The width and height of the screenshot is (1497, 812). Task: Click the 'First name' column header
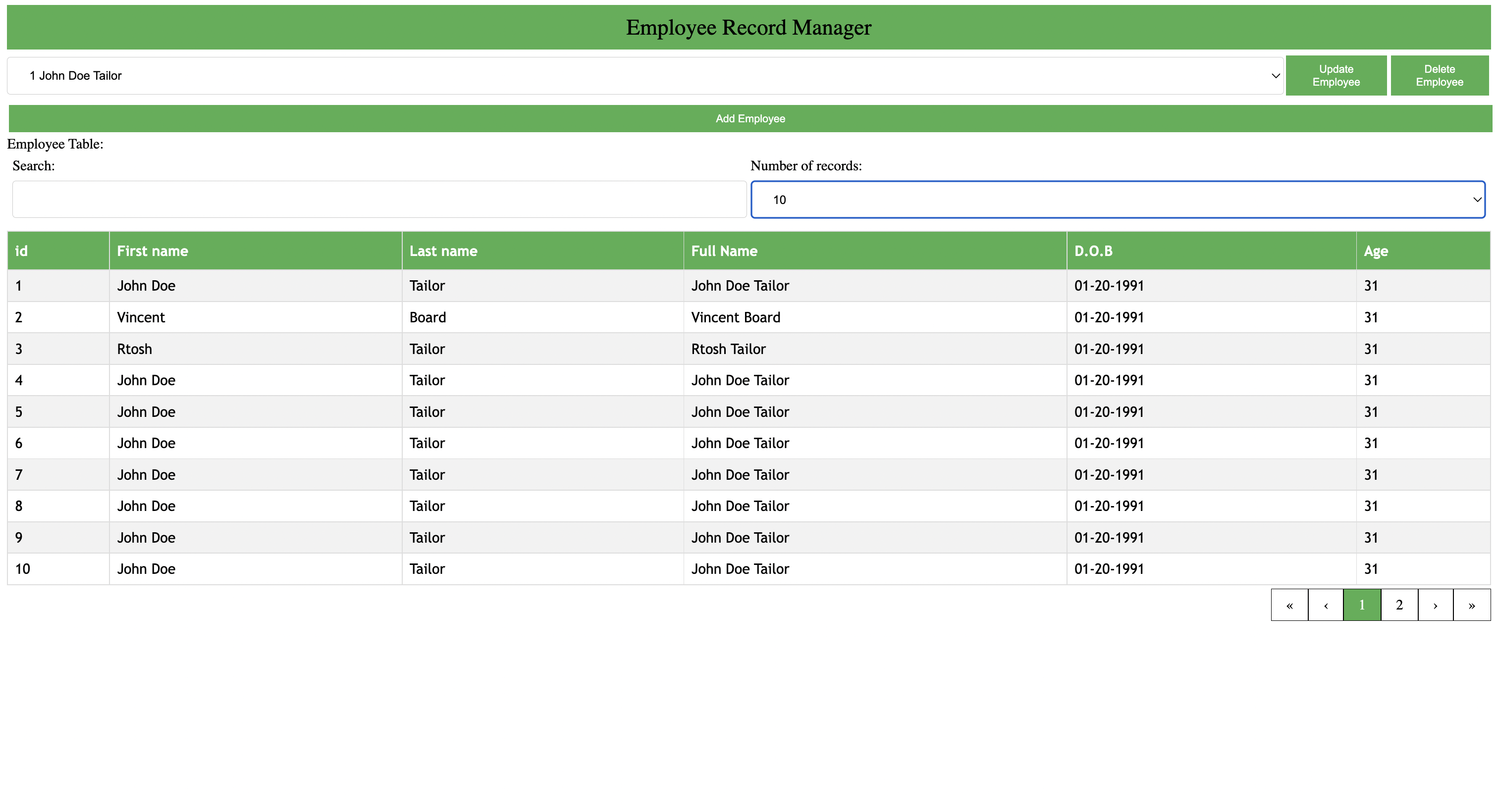256,251
